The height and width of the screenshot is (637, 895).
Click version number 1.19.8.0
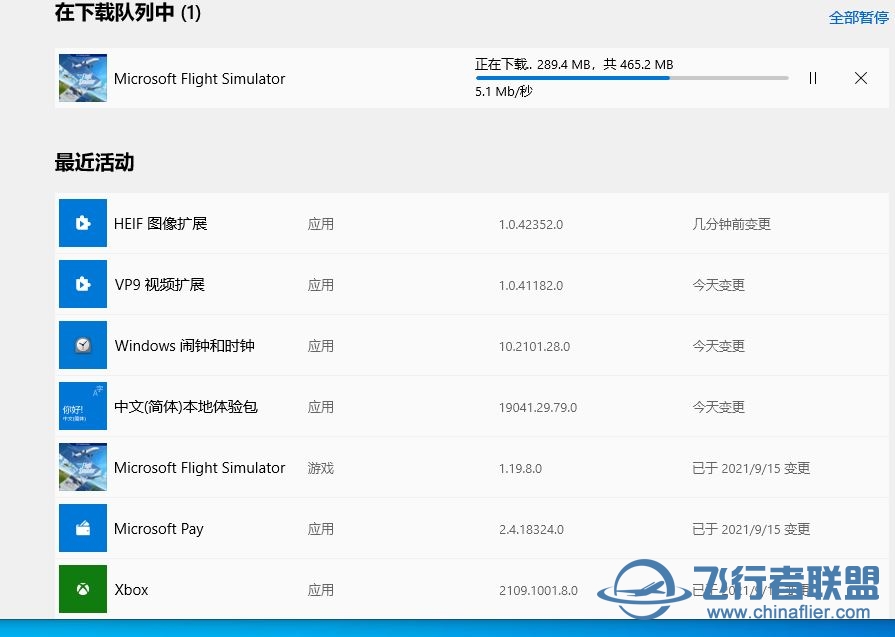[520, 469]
